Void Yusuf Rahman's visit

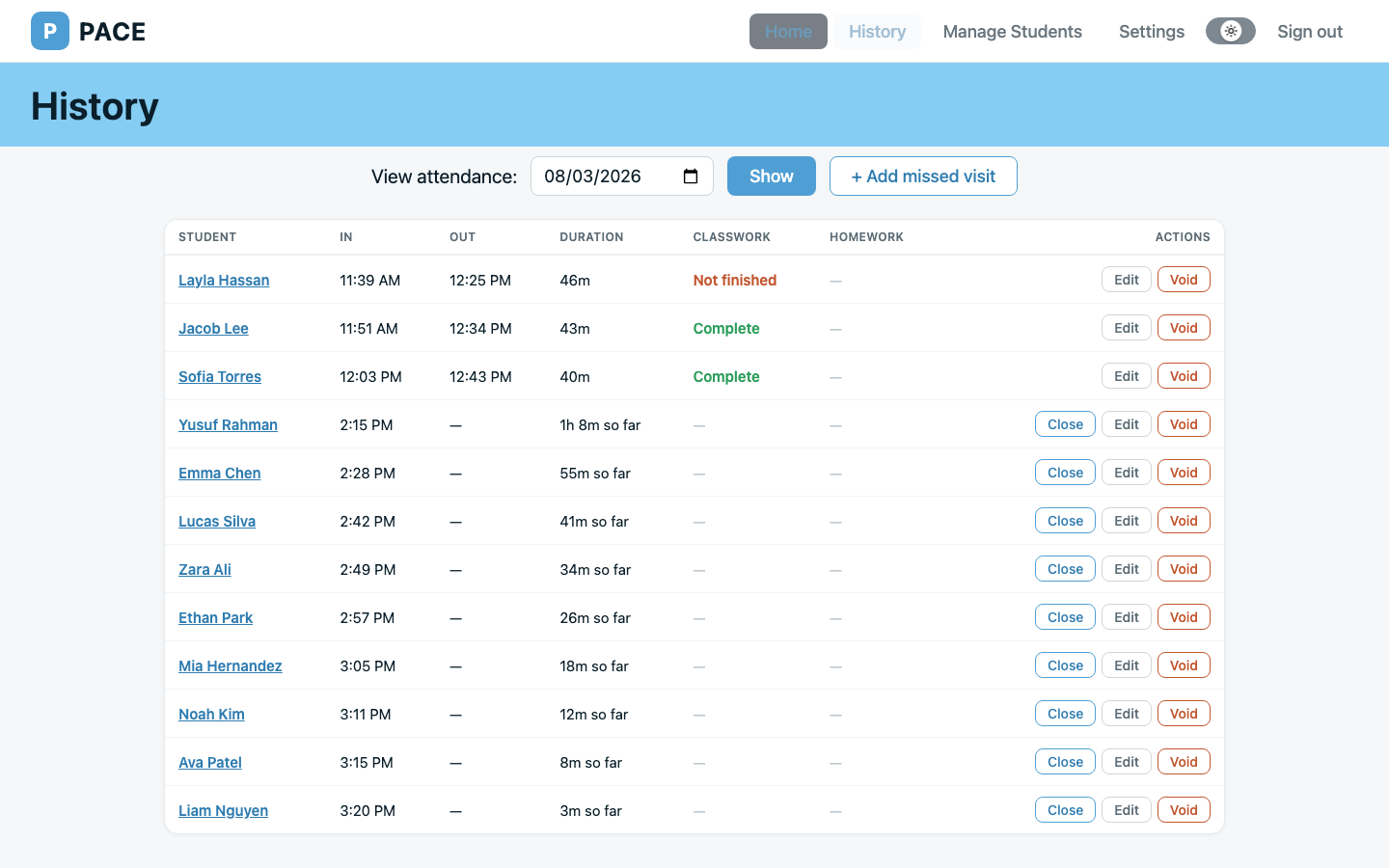[1184, 424]
